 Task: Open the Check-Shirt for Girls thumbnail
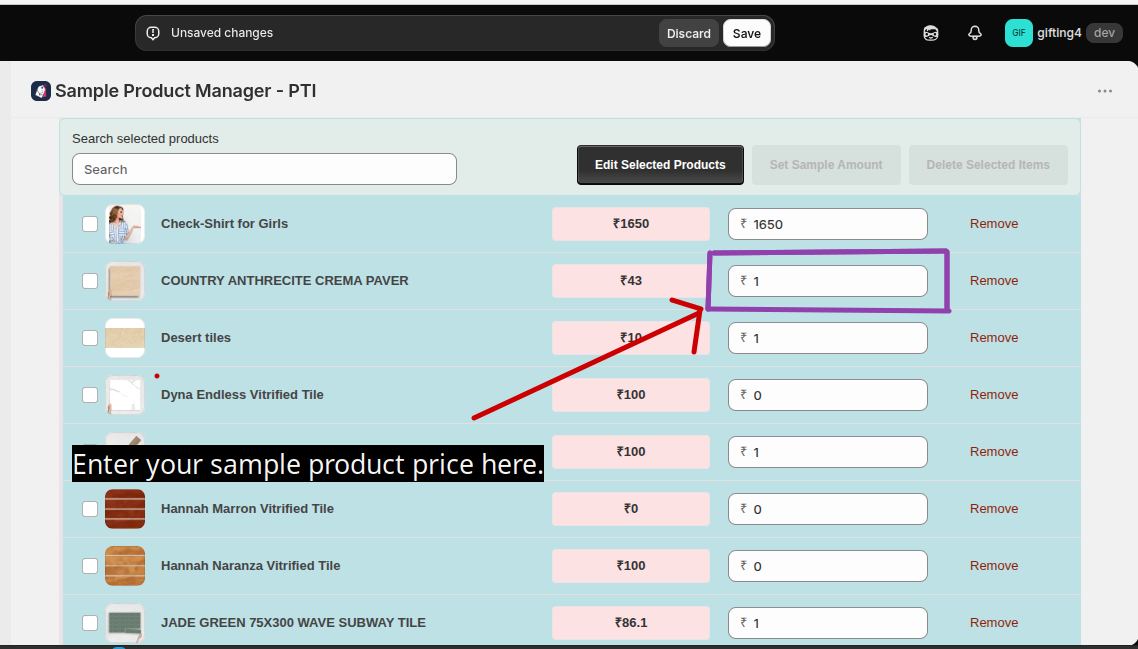(x=125, y=224)
